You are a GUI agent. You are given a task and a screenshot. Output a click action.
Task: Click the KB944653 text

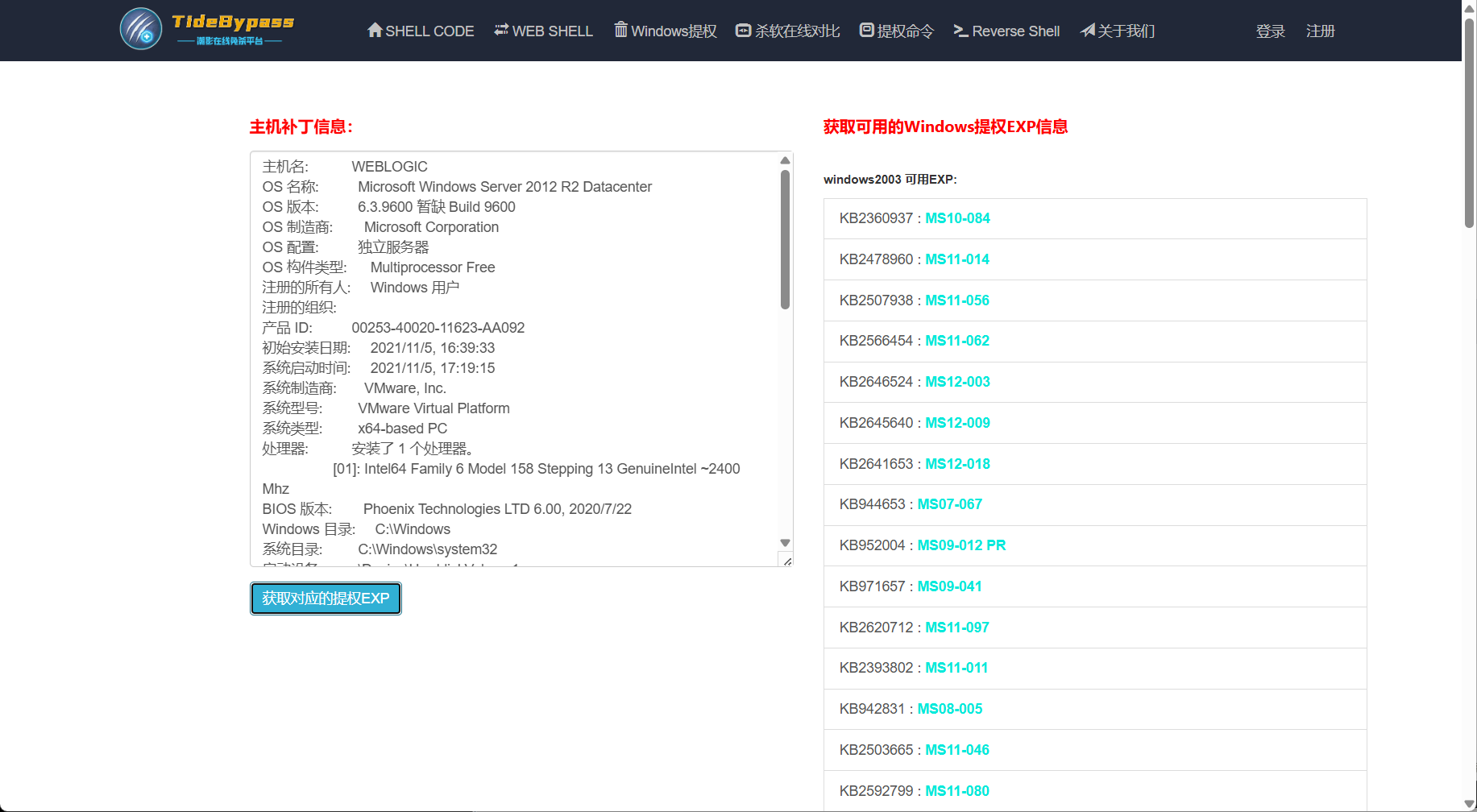coord(873,504)
